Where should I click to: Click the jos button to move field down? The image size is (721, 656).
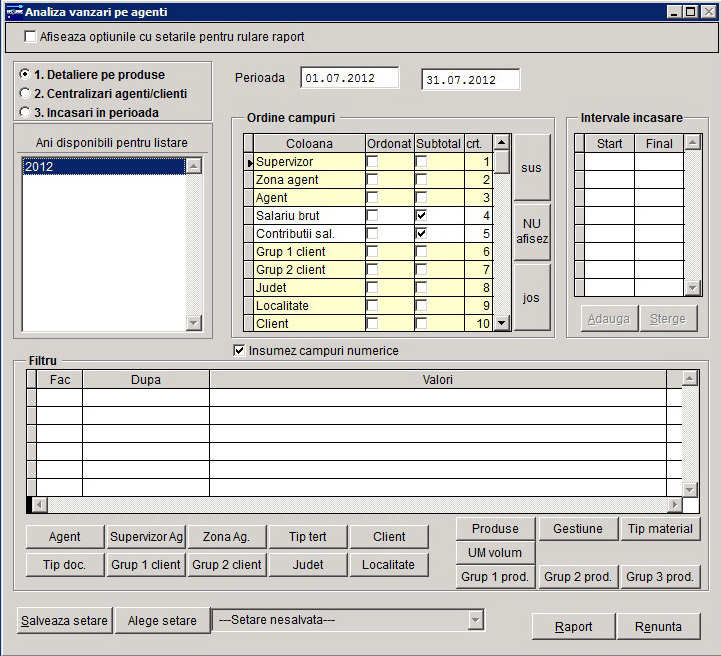click(532, 298)
